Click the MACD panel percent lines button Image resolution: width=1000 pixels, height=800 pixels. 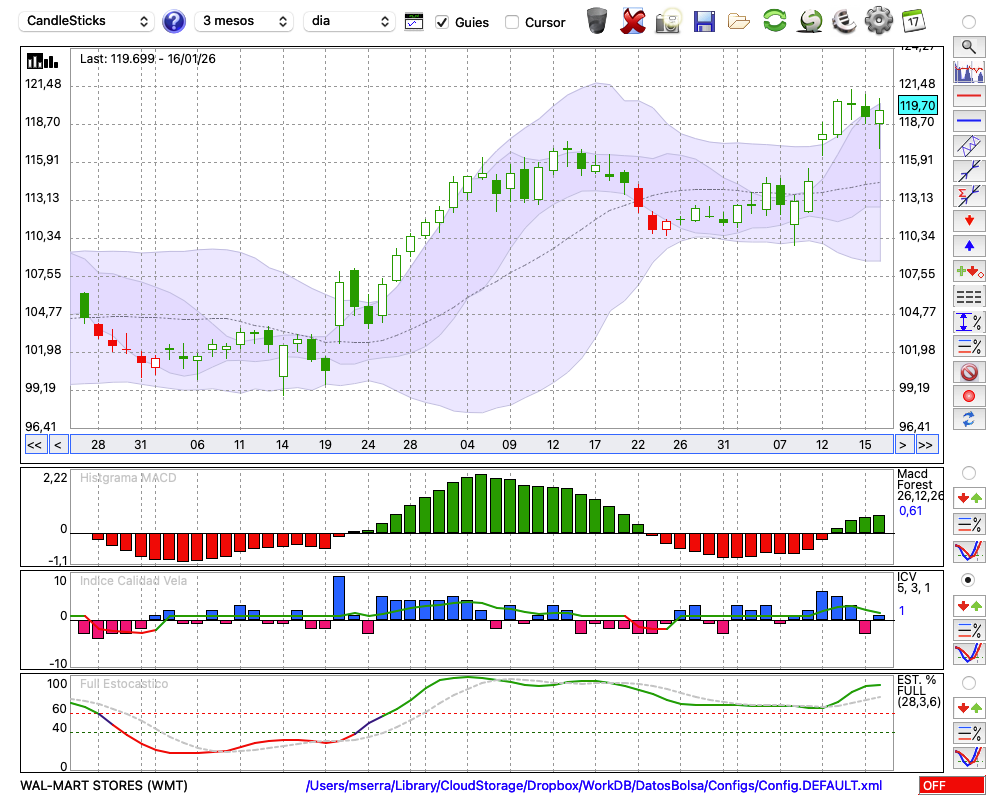tap(969, 524)
